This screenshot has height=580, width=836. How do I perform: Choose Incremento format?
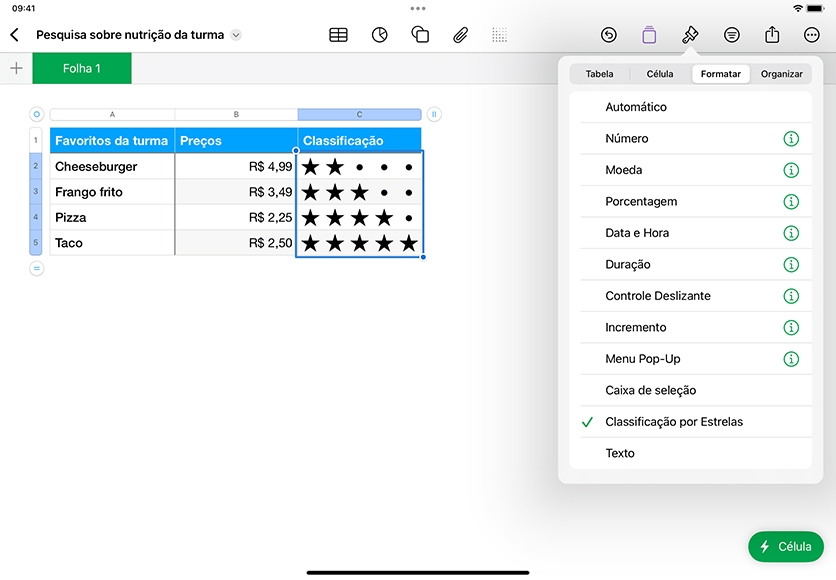pos(690,327)
